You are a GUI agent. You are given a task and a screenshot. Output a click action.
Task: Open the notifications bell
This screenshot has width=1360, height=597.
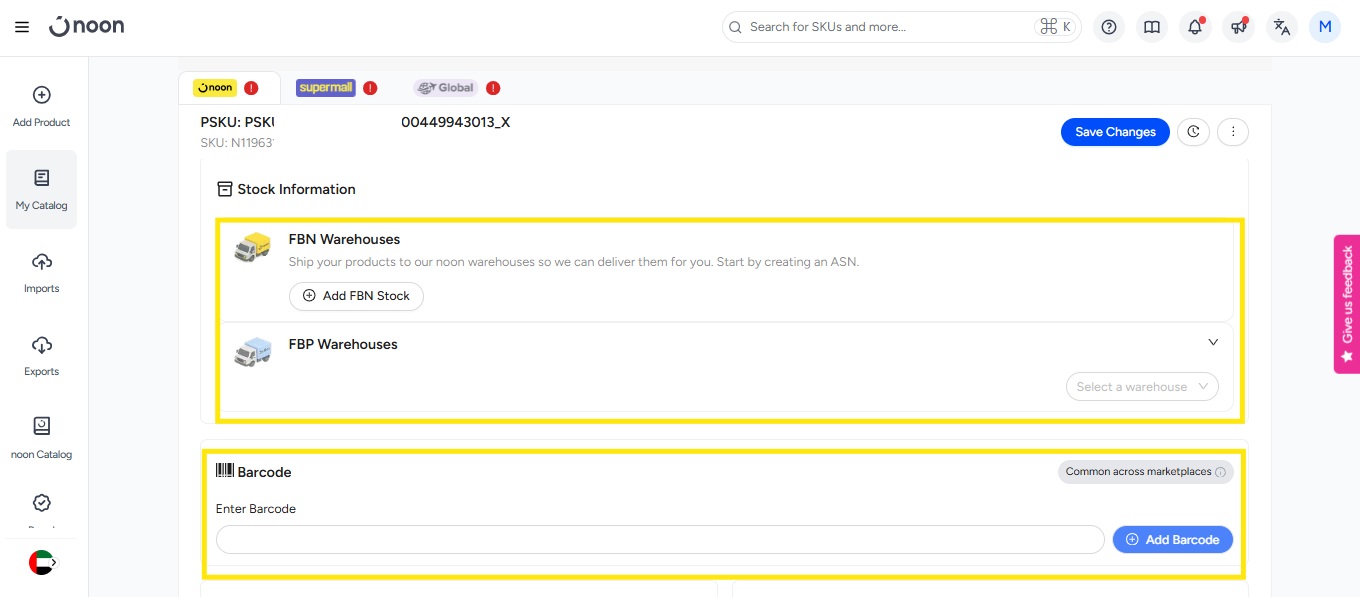1195,27
